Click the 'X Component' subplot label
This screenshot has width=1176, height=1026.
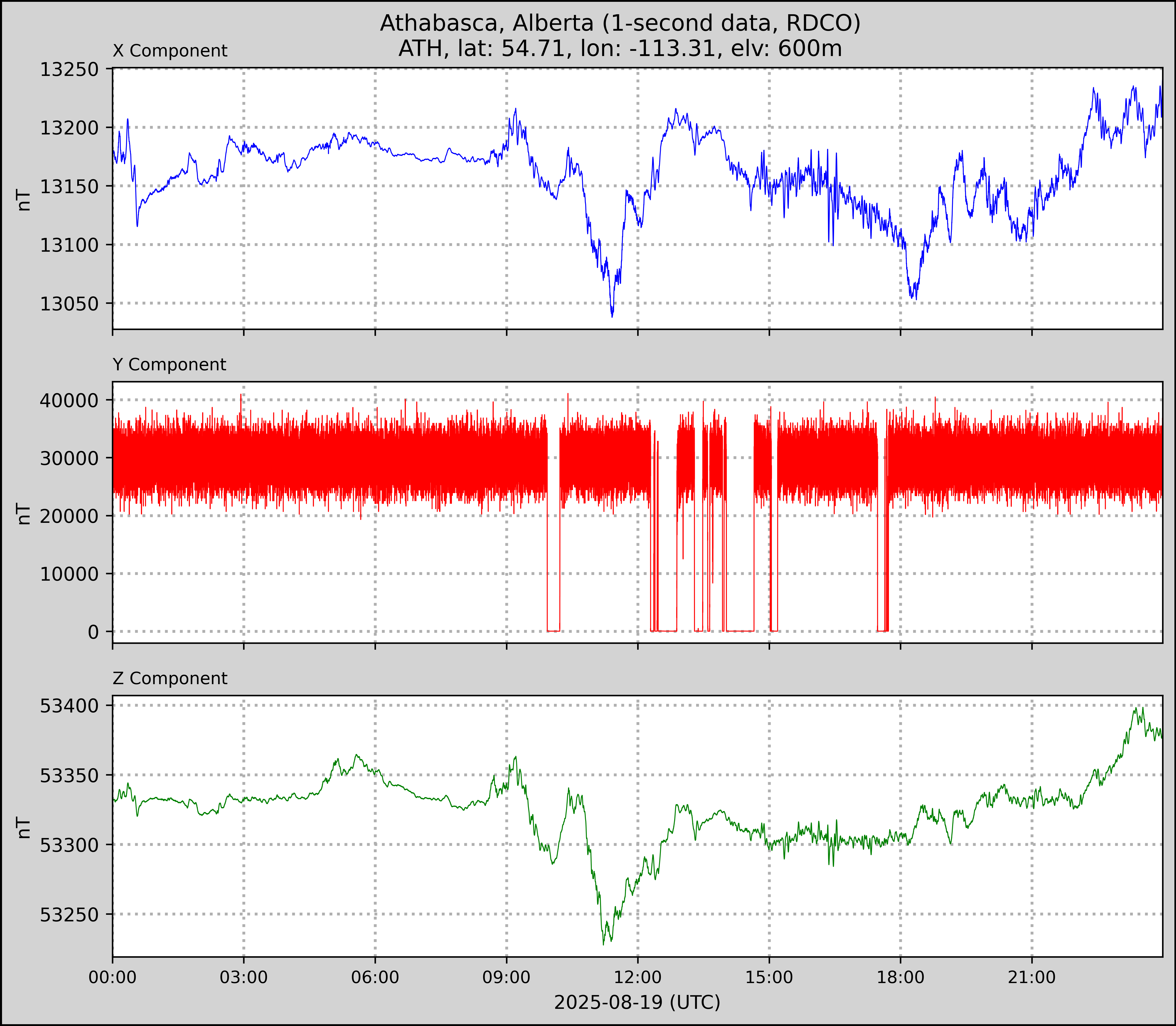pyautogui.click(x=170, y=51)
